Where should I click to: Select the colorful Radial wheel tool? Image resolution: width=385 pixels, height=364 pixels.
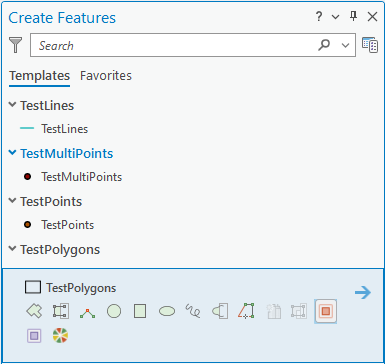pyautogui.click(x=61, y=335)
